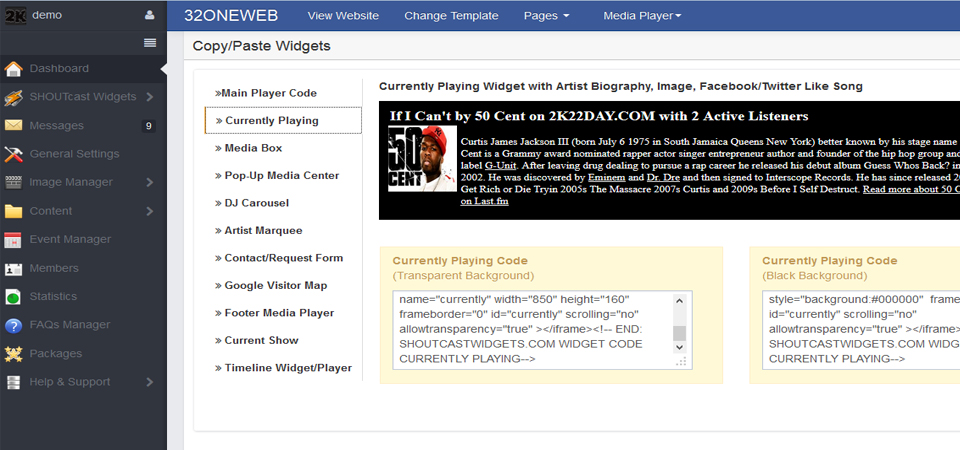Image resolution: width=960 pixels, height=450 pixels.
Task: Click the General Settings tools icon
Action: point(13,154)
